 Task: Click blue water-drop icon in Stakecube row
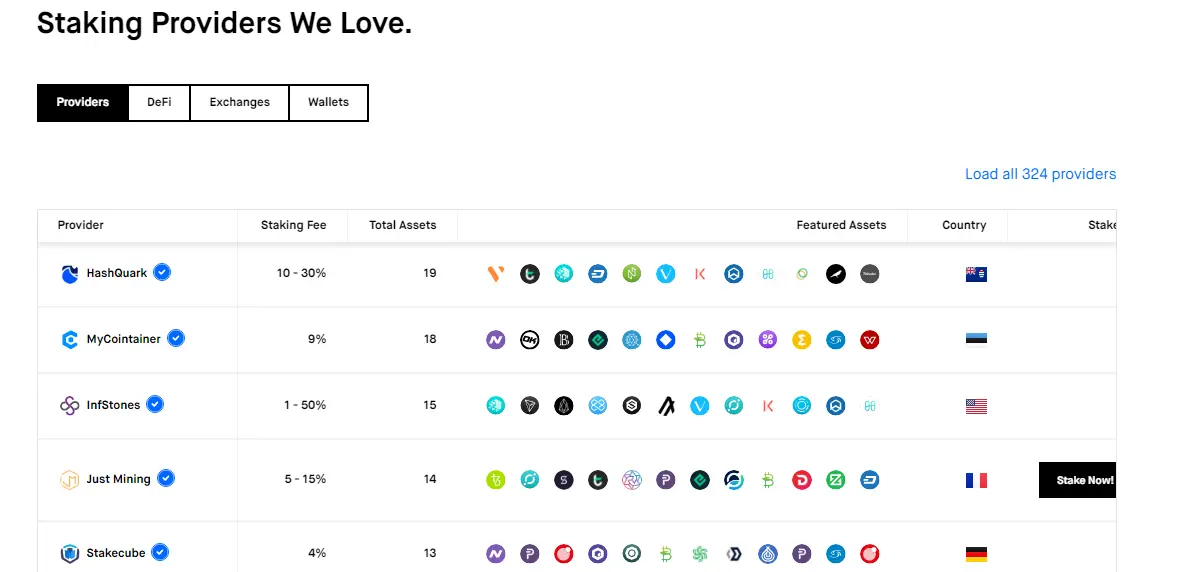tap(767, 554)
